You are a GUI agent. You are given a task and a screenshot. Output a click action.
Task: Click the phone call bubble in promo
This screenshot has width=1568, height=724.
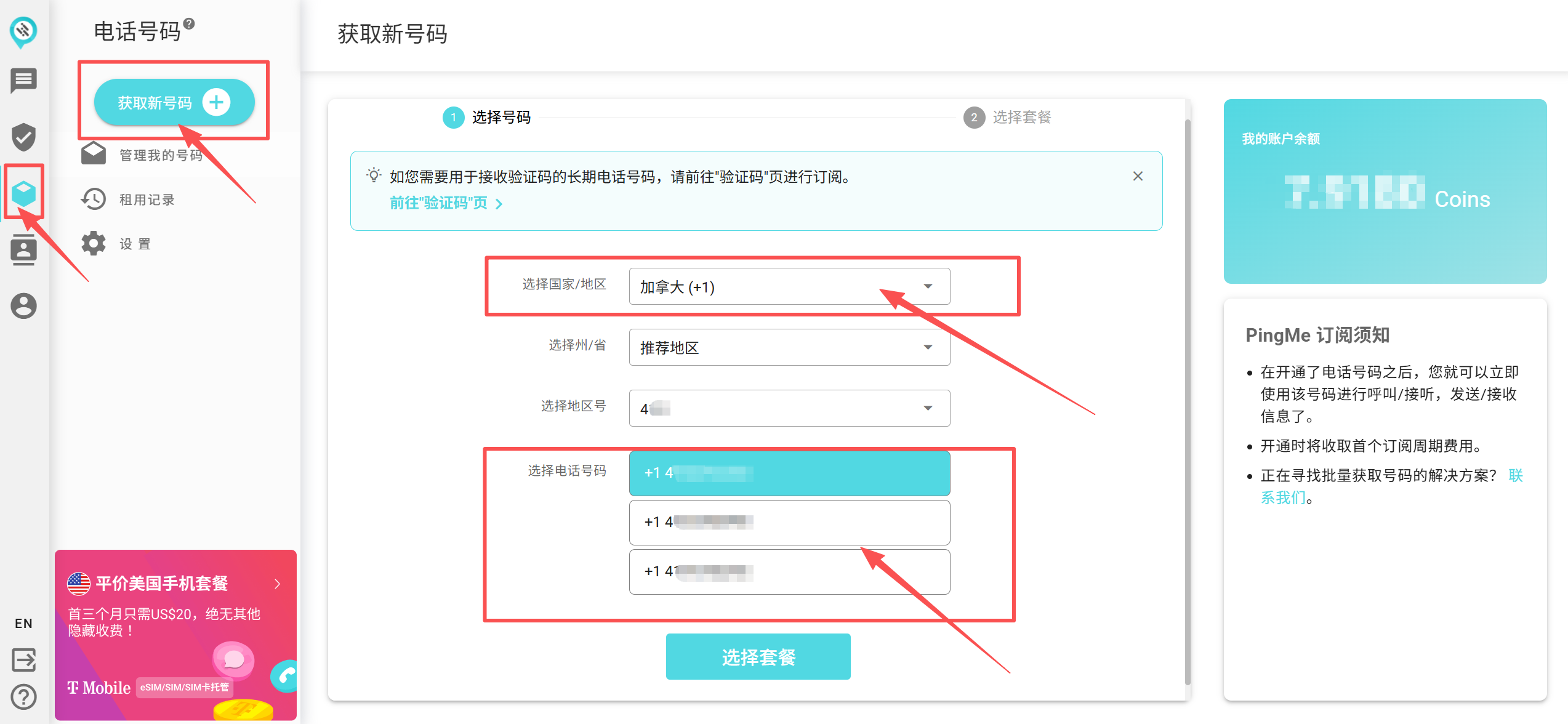click(284, 676)
